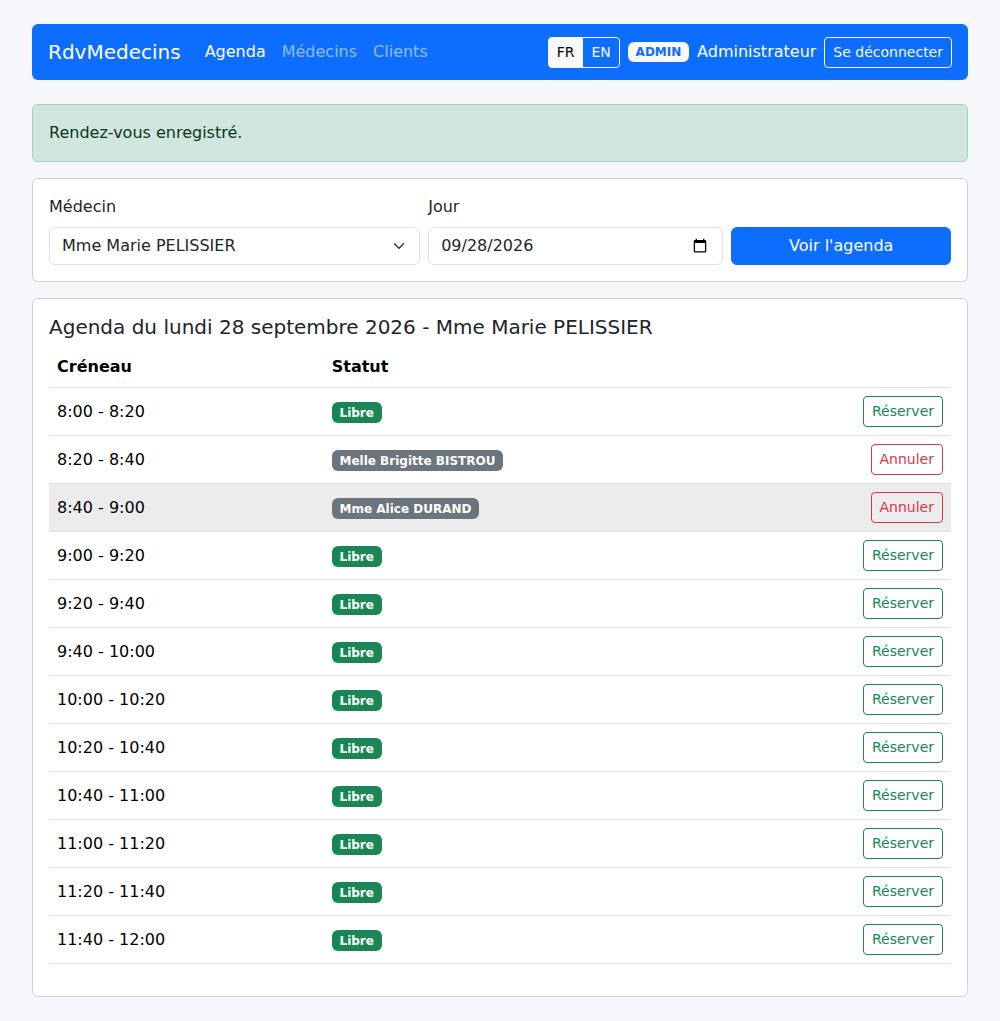Click the Libre badge for 10:00 - 10:20
The width and height of the screenshot is (1000, 1021).
point(357,701)
